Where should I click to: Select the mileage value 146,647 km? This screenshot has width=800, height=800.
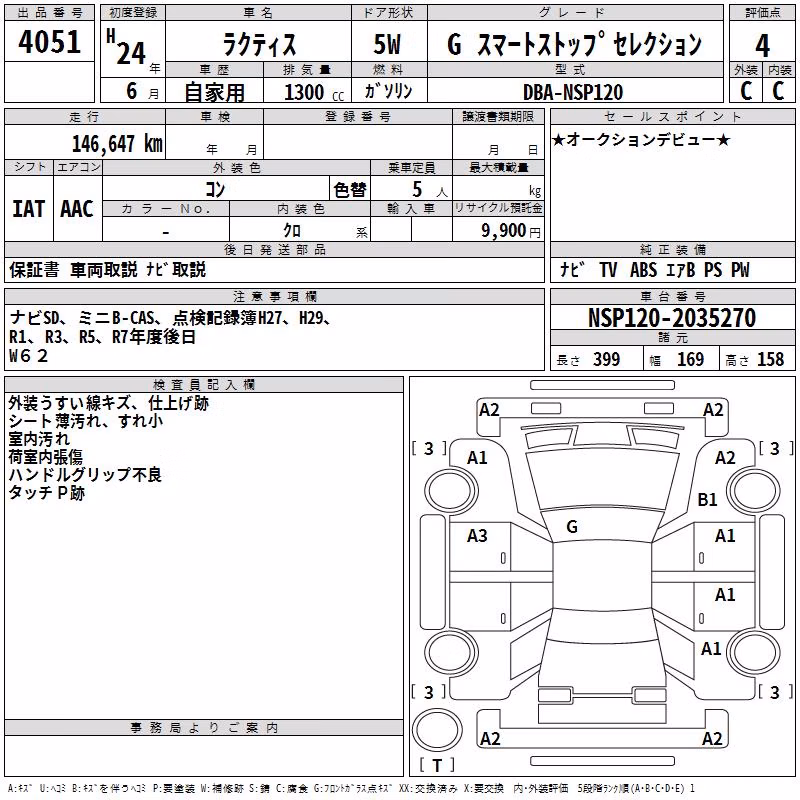117,144
